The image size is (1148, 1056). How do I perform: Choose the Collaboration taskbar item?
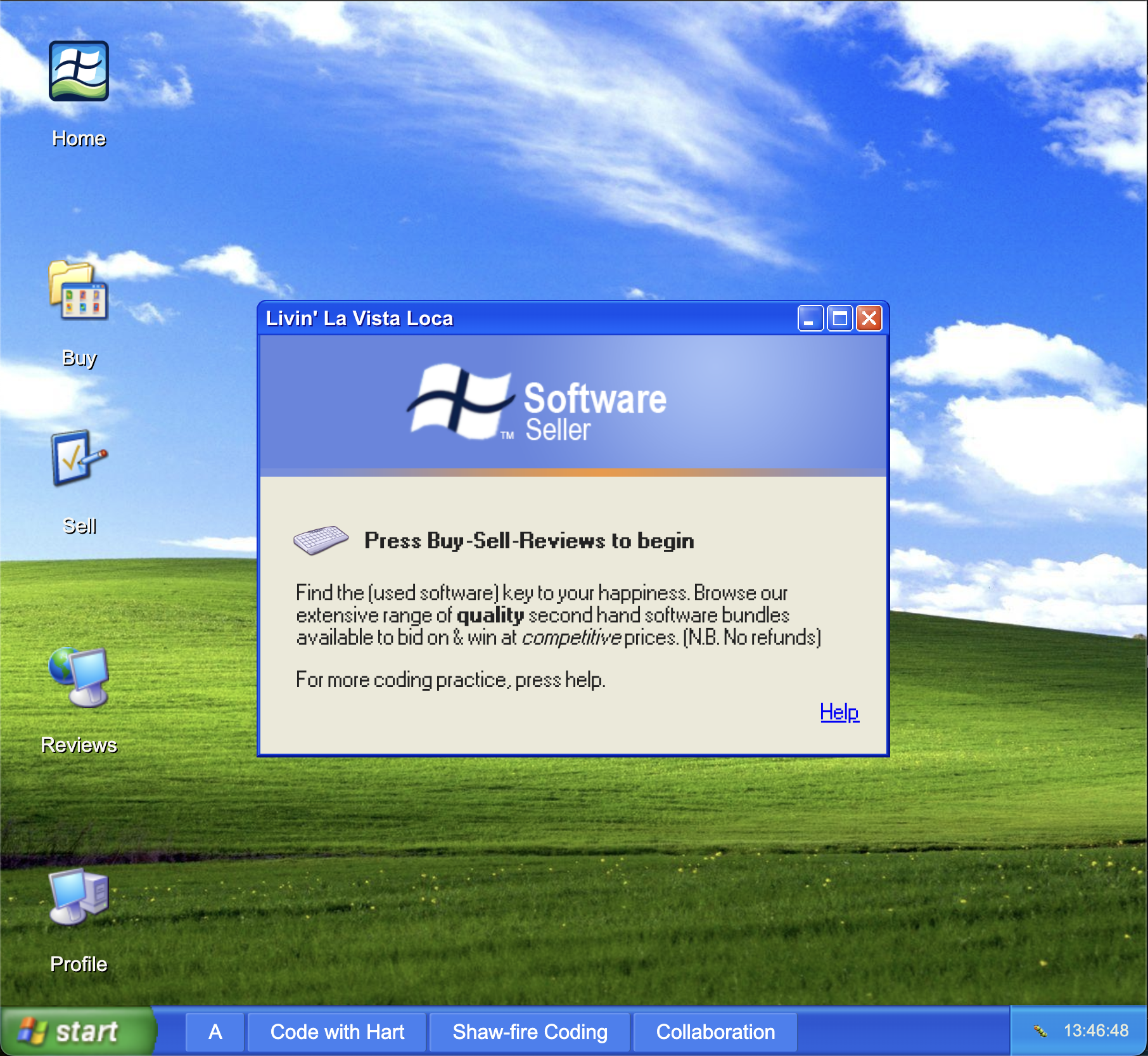point(715,1032)
